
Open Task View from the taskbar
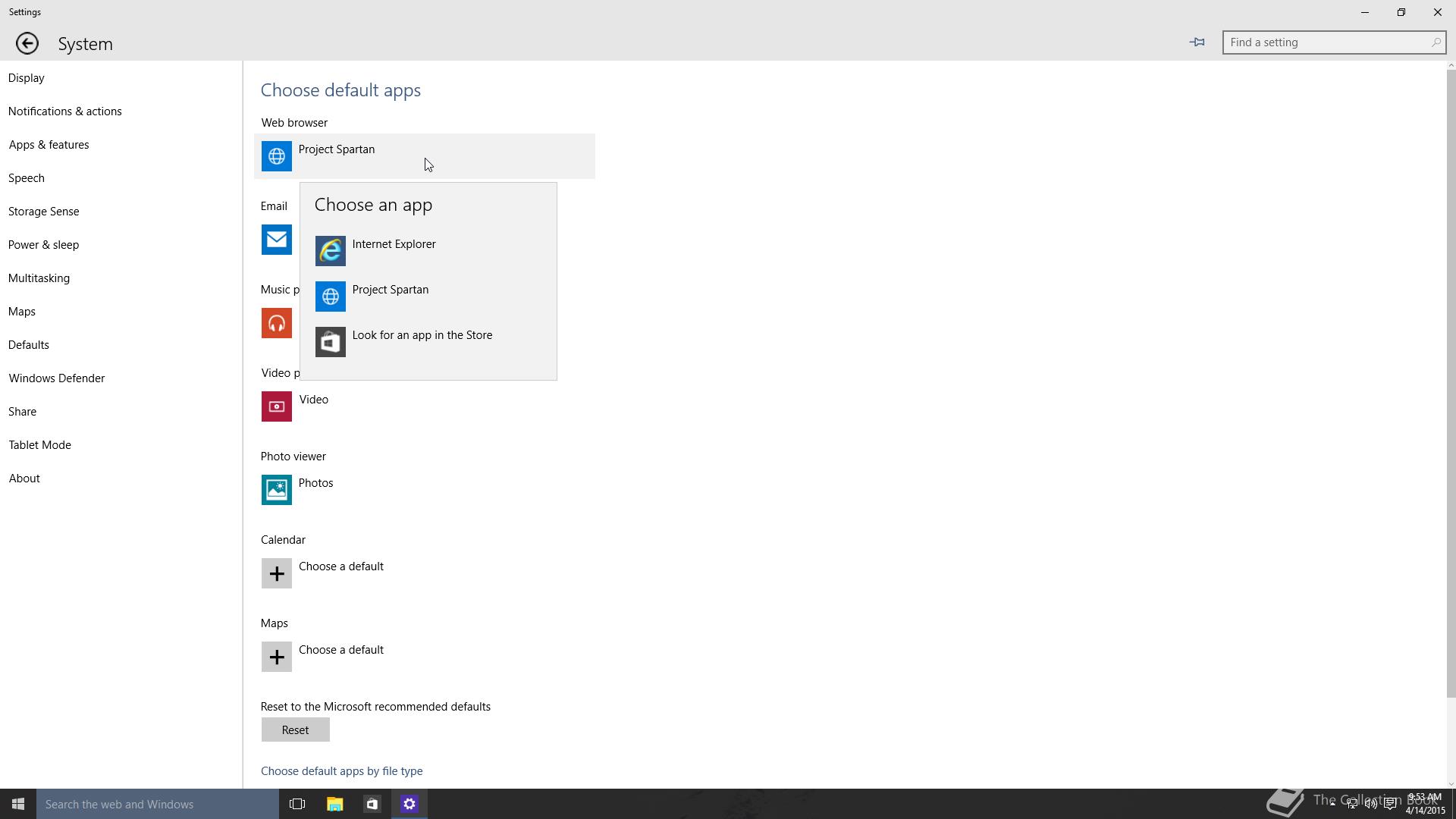(297, 804)
